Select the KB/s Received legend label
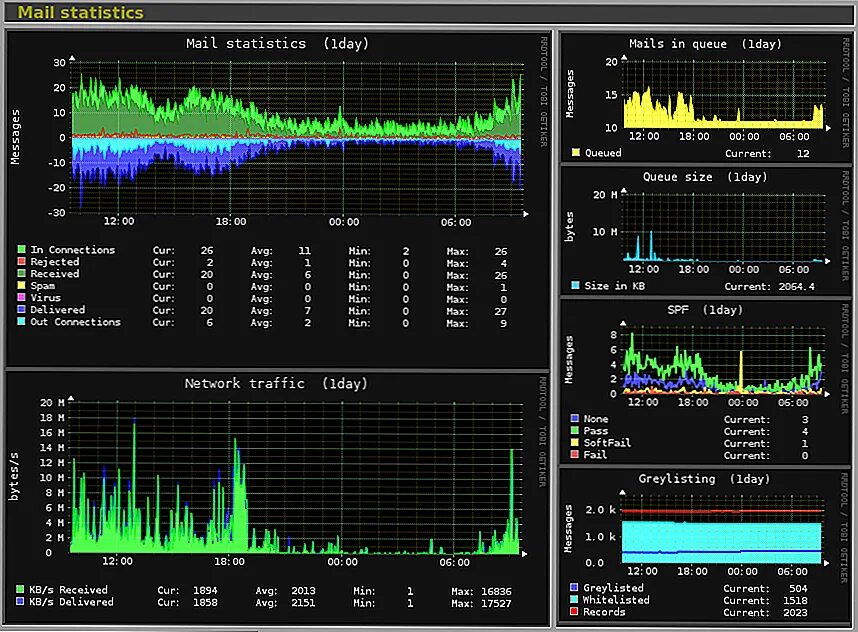858x632 pixels. (x=68, y=590)
